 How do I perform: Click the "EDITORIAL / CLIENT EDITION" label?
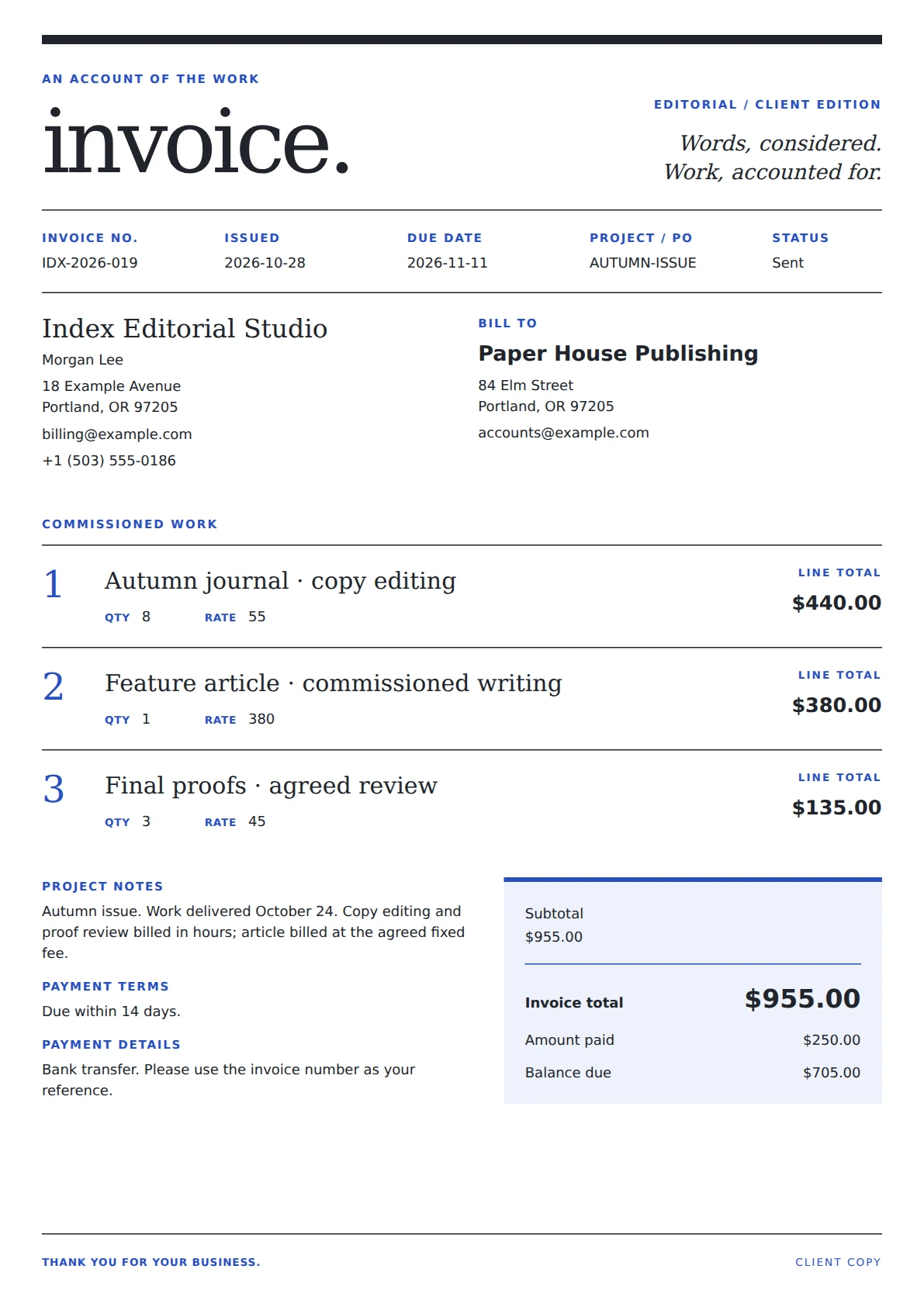(x=767, y=105)
